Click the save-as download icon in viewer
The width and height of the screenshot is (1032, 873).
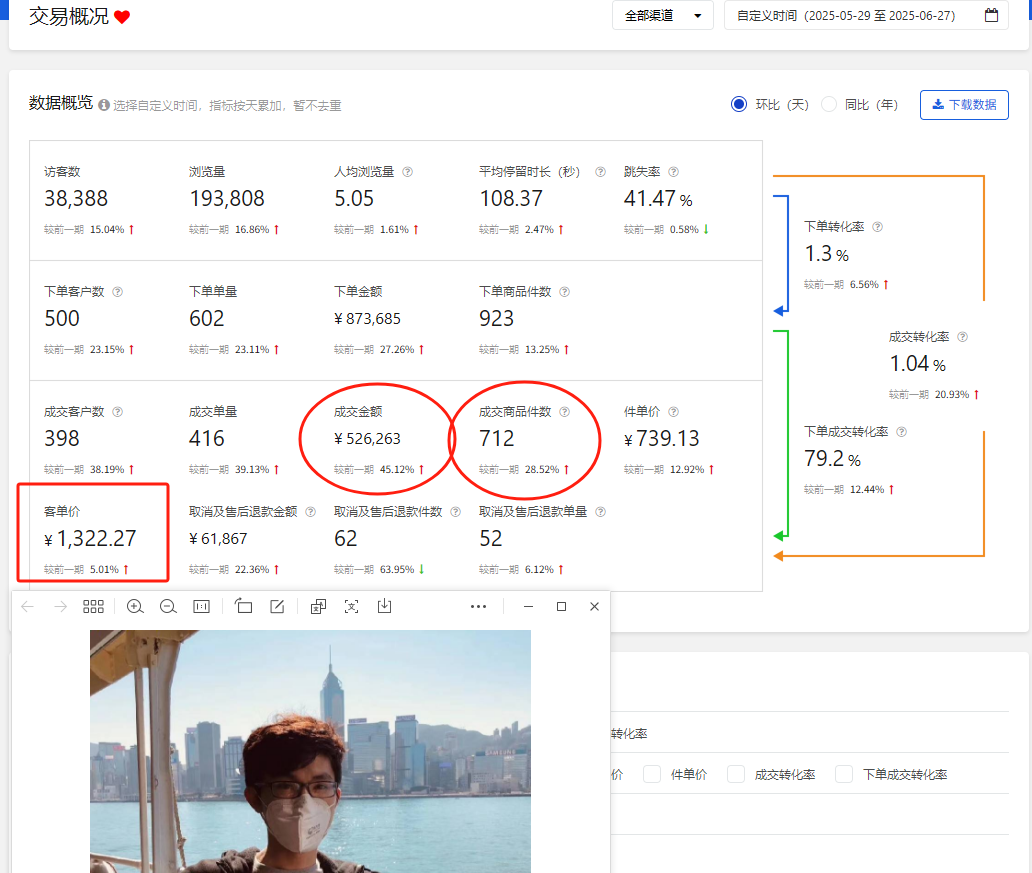(384, 607)
